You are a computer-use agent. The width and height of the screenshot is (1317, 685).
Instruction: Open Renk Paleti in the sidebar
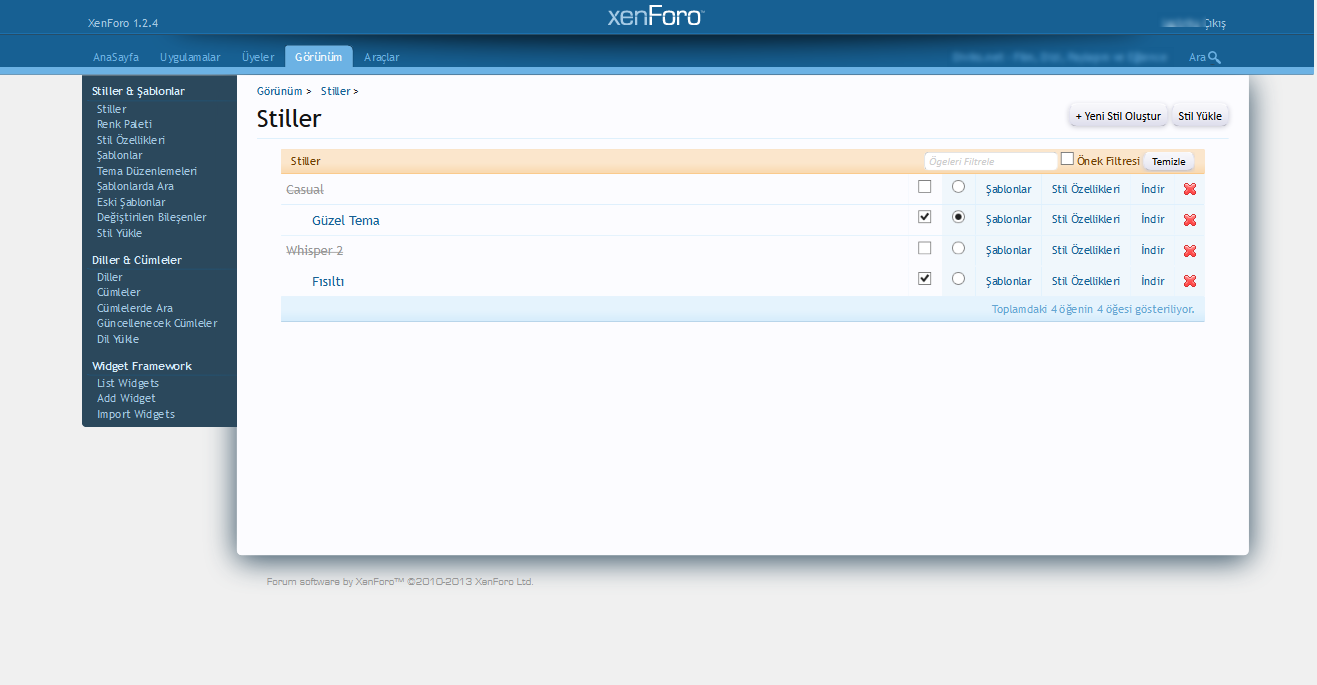(124, 125)
